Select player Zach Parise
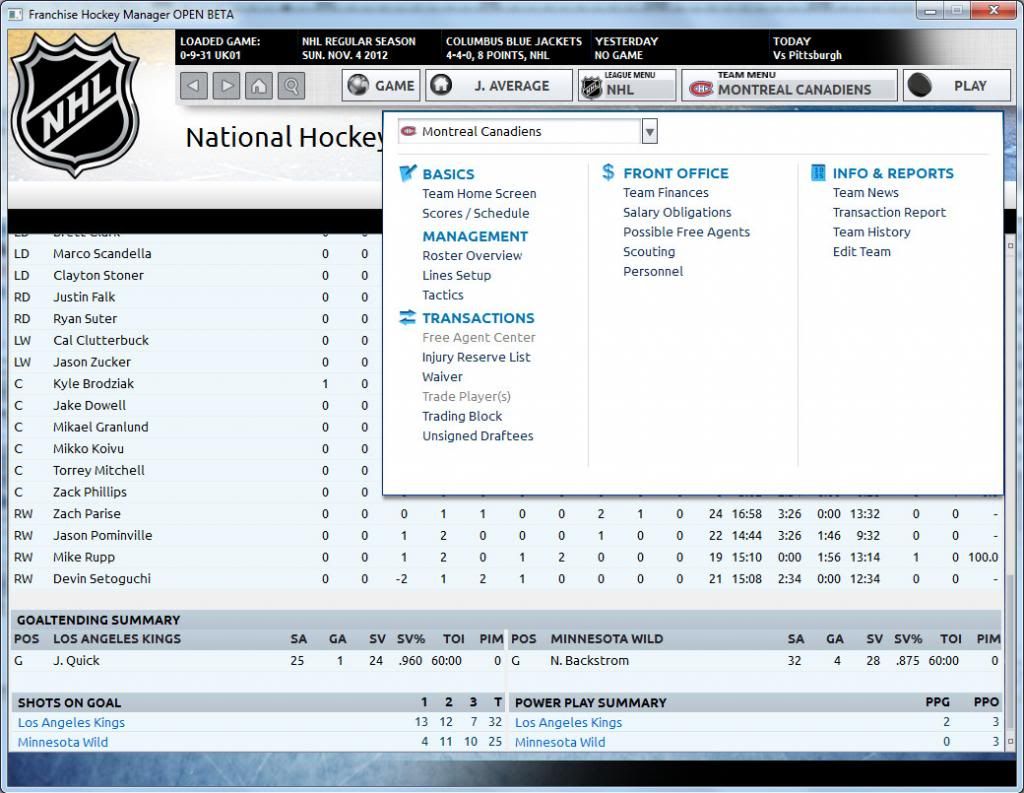 87,513
